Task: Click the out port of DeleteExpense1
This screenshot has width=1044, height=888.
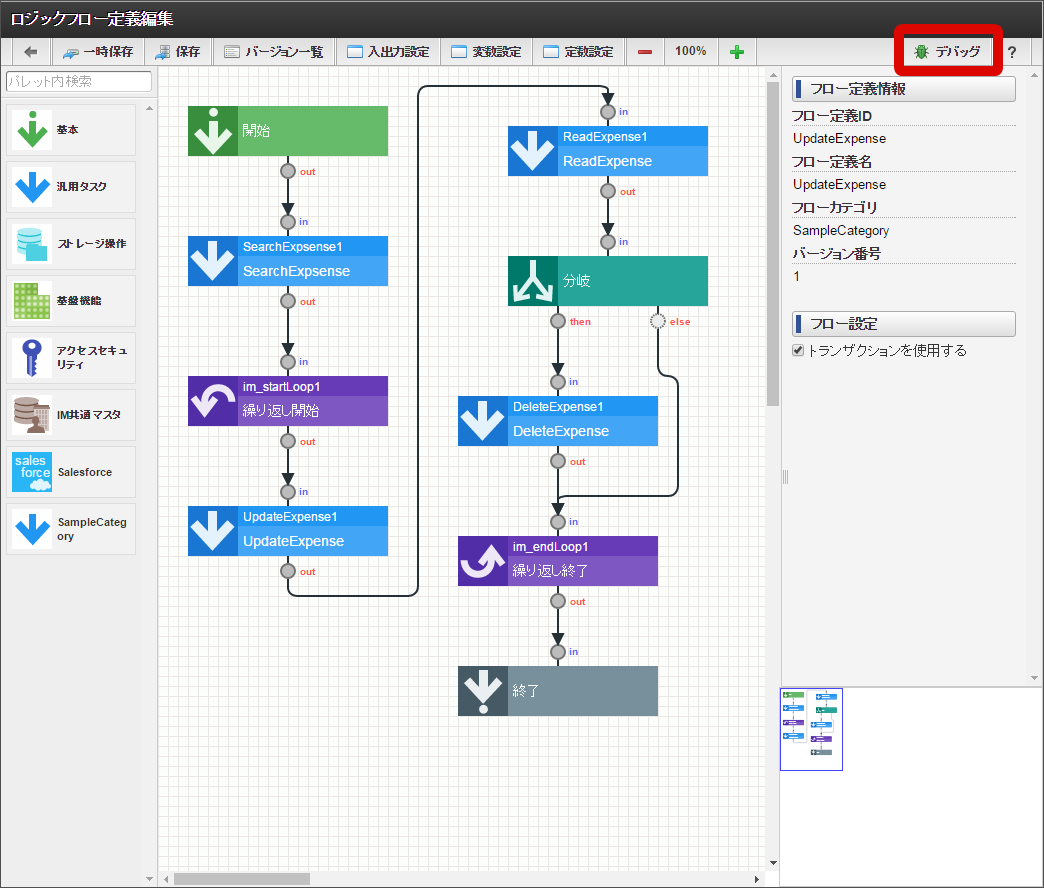Action: tap(558, 461)
